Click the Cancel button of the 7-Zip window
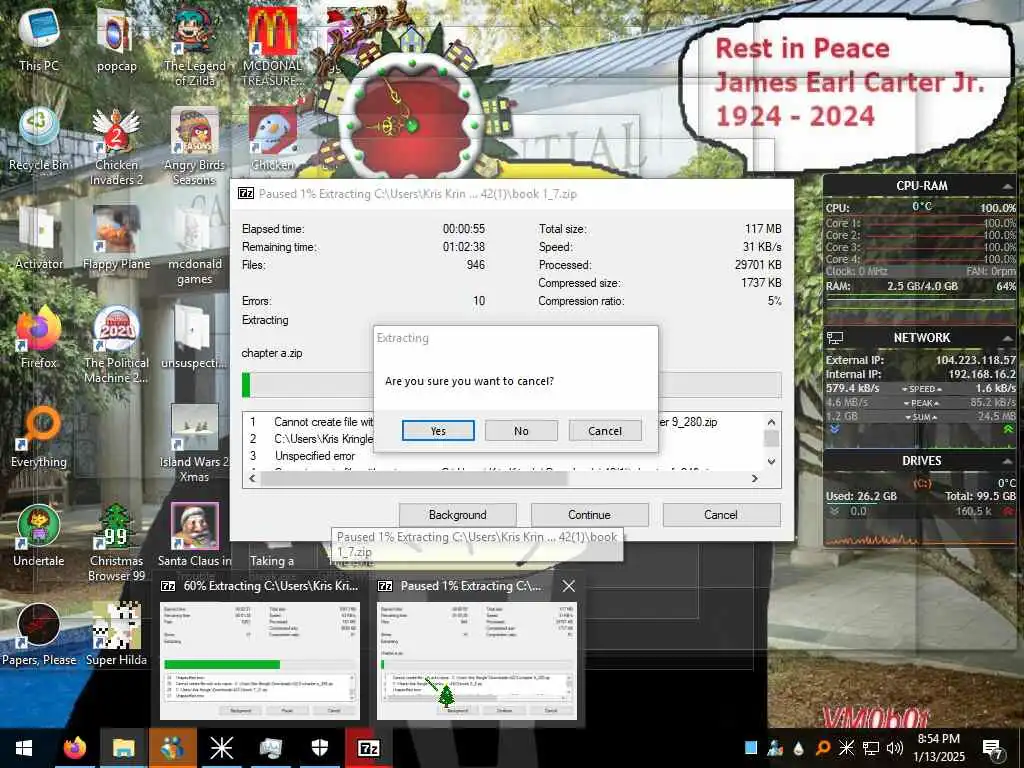Image resolution: width=1024 pixels, height=768 pixels. pos(721,515)
